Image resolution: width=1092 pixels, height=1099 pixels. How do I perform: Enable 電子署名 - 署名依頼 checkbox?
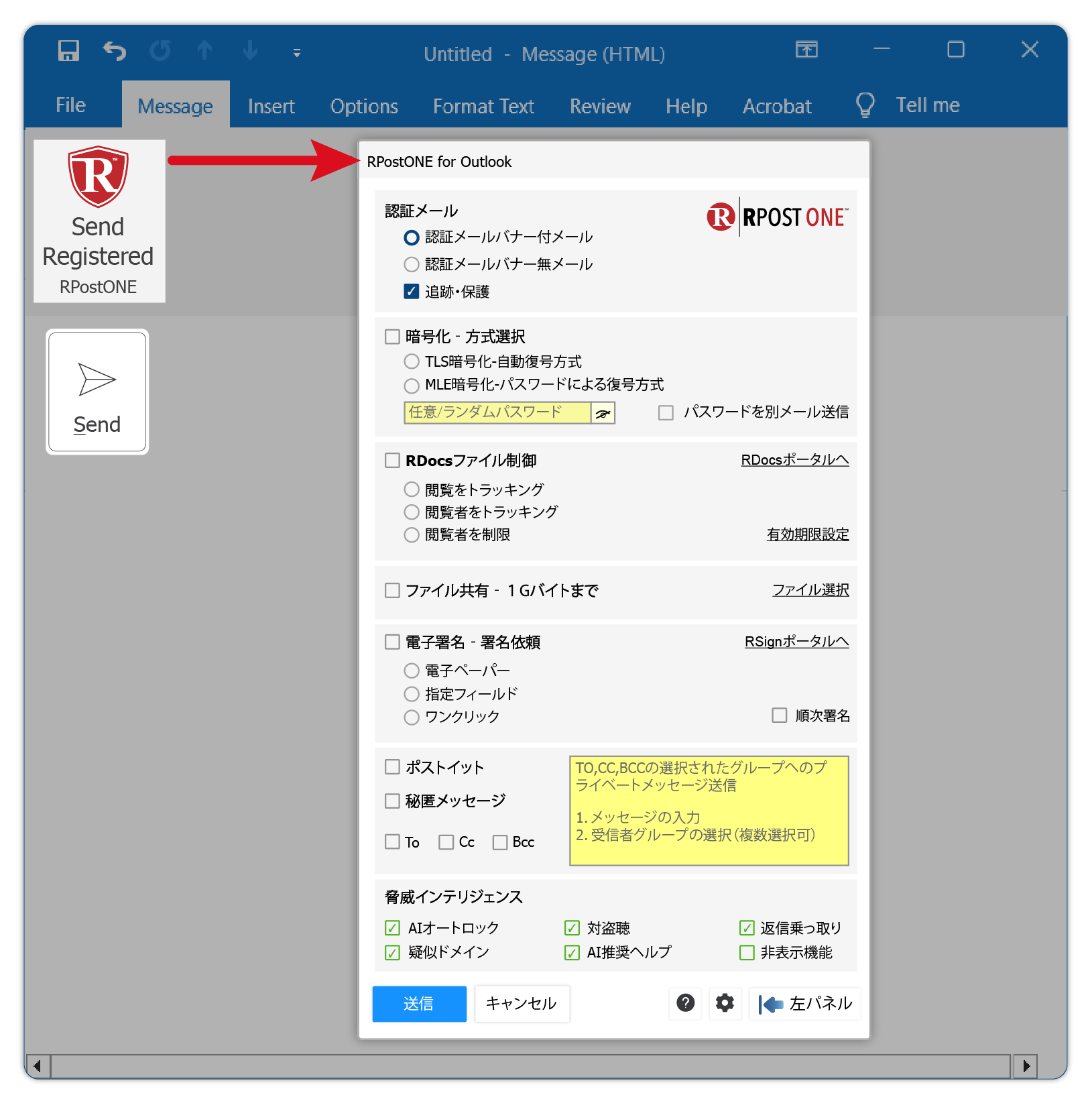[392, 642]
